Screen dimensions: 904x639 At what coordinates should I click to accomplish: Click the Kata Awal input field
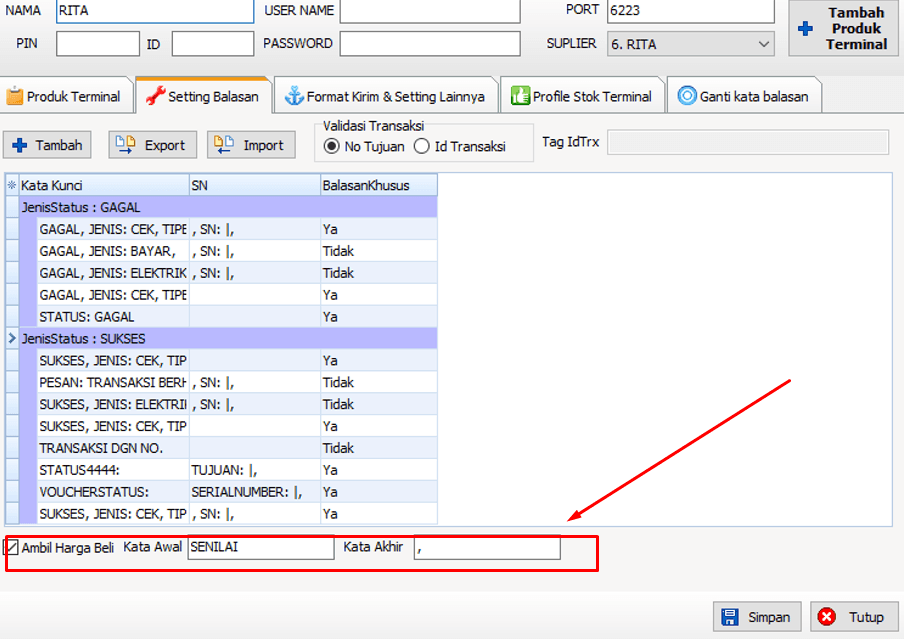pos(260,548)
